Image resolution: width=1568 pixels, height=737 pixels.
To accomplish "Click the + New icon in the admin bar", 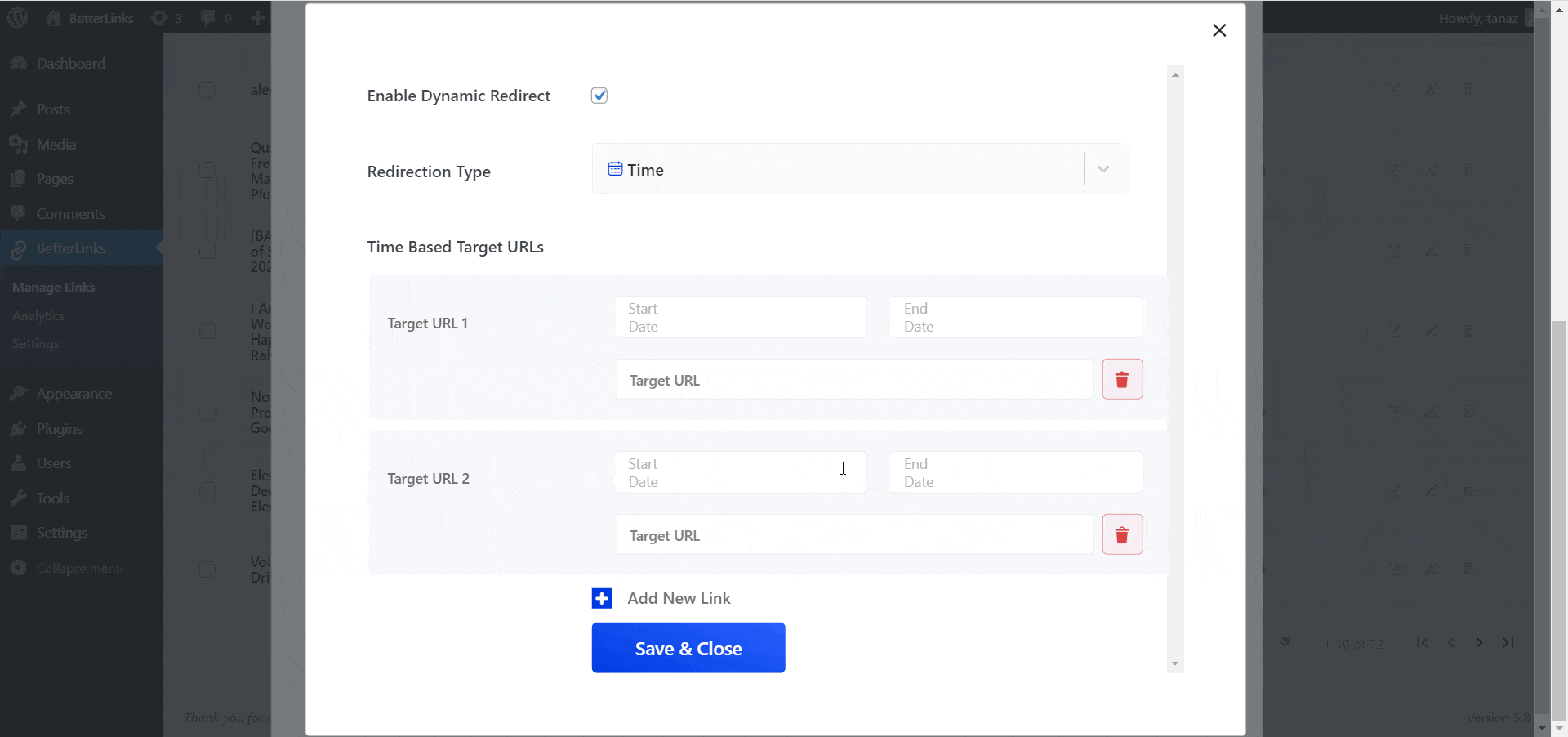I will pos(258,17).
